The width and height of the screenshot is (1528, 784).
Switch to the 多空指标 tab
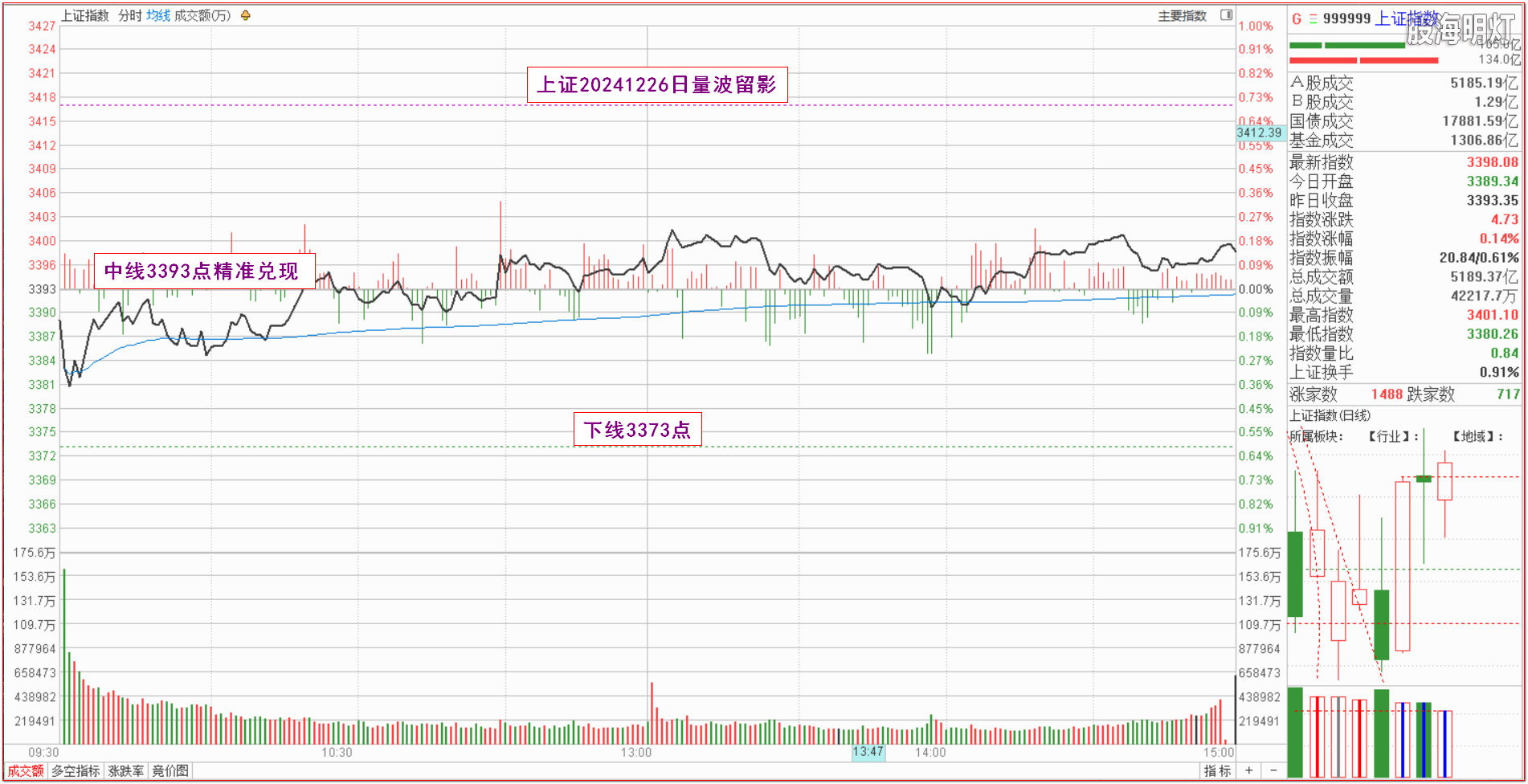76,771
